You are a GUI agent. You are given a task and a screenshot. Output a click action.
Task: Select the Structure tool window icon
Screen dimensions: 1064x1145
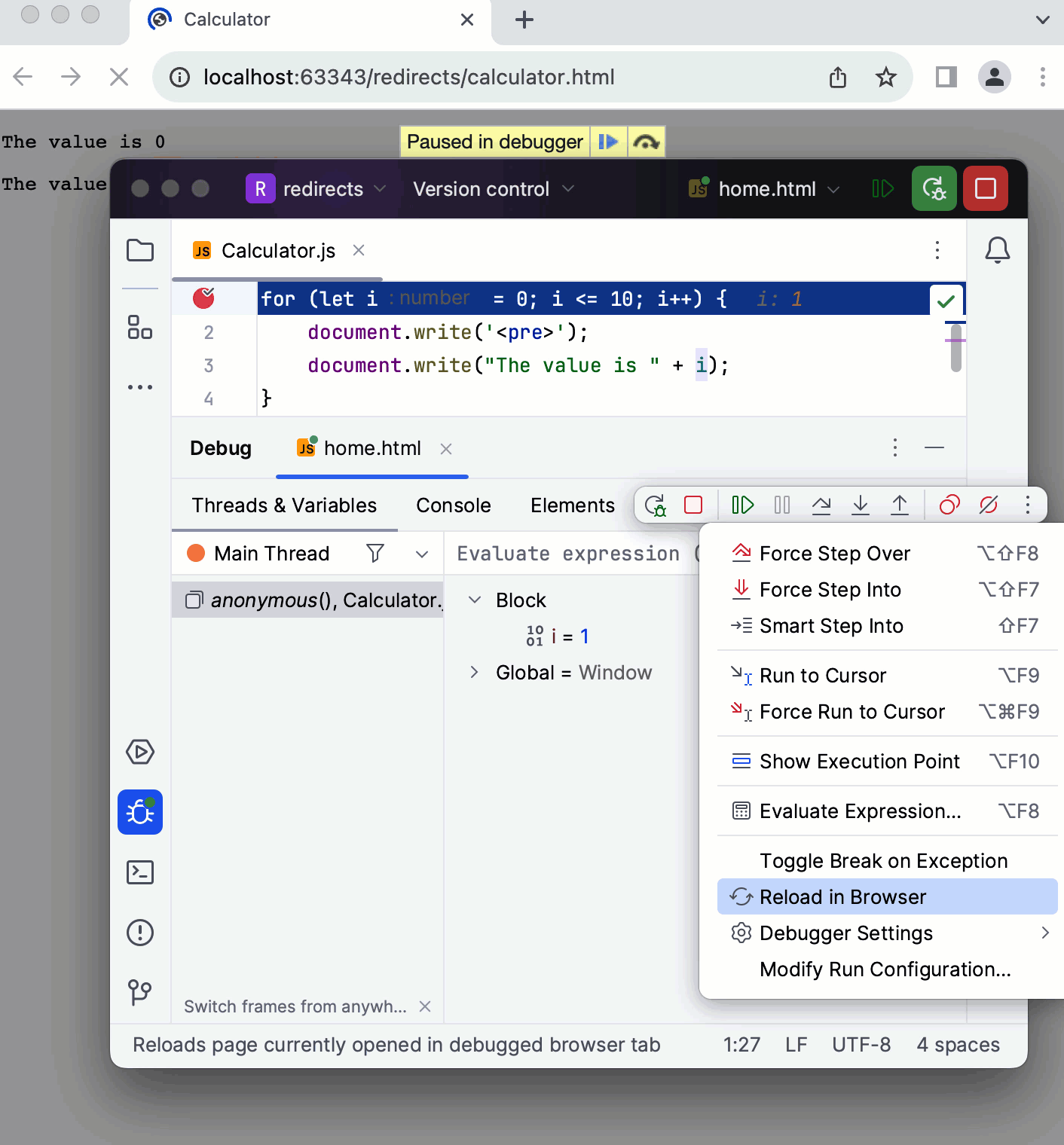point(139,329)
